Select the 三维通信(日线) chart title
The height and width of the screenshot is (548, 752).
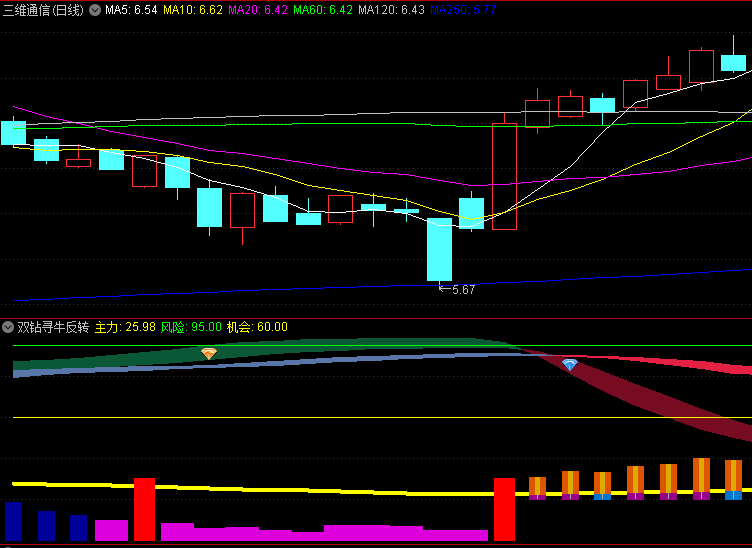(44, 10)
